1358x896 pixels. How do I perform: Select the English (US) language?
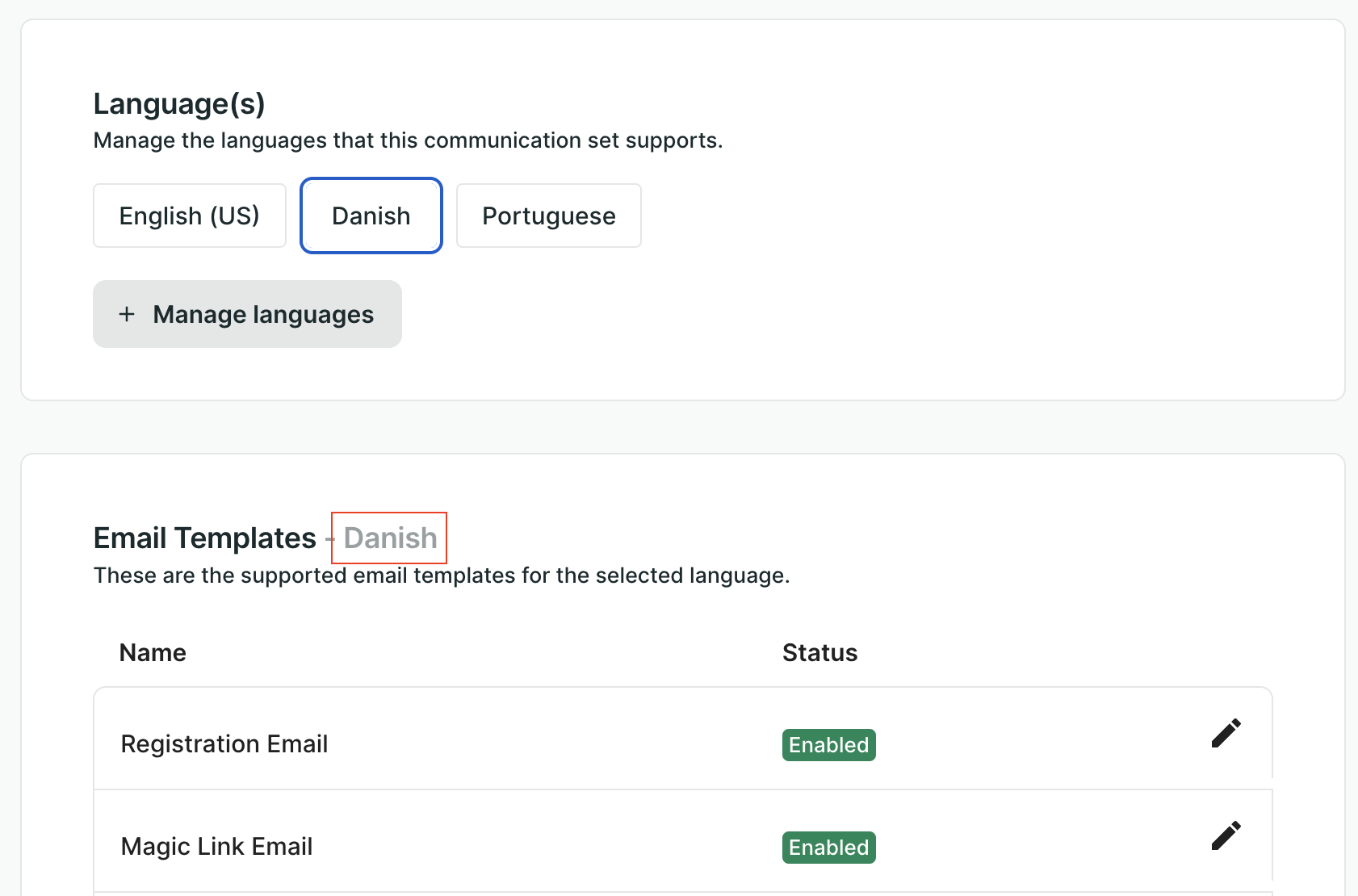pos(190,216)
